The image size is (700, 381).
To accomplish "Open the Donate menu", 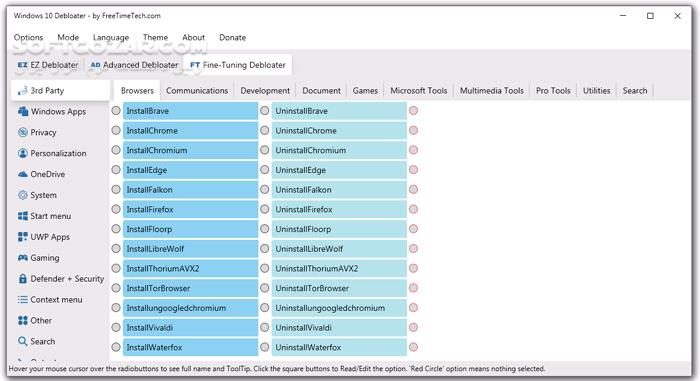I will coord(233,38).
